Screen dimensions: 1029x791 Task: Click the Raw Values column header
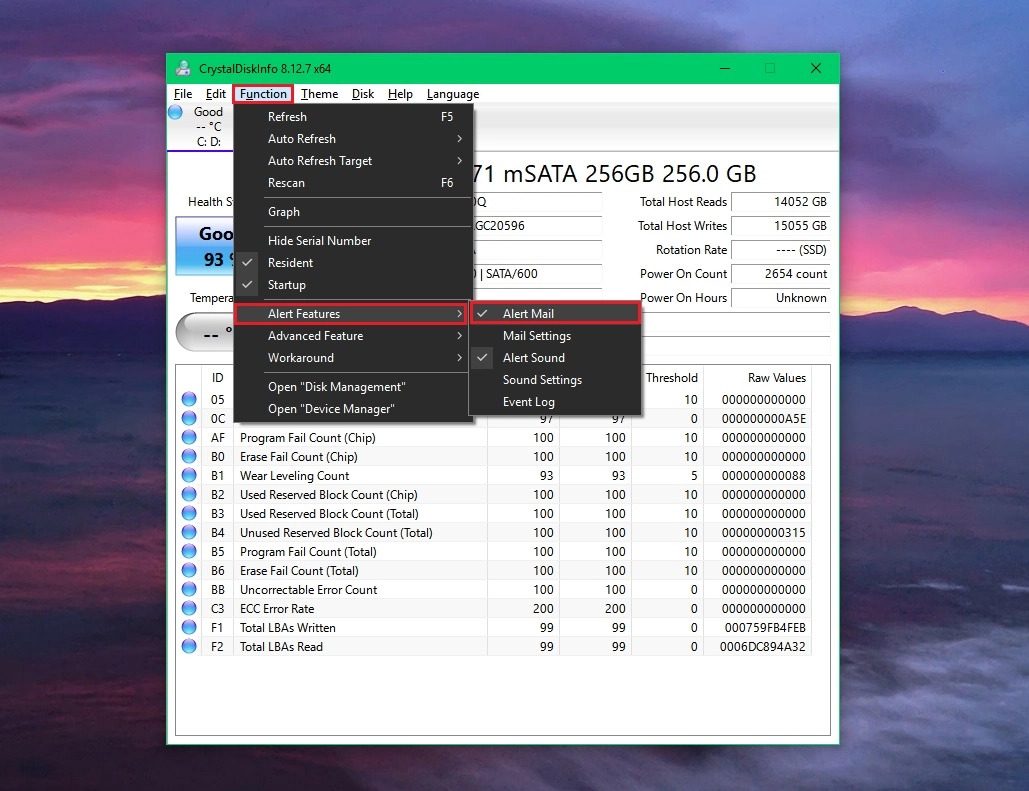pyautogui.click(x=757, y=377)
